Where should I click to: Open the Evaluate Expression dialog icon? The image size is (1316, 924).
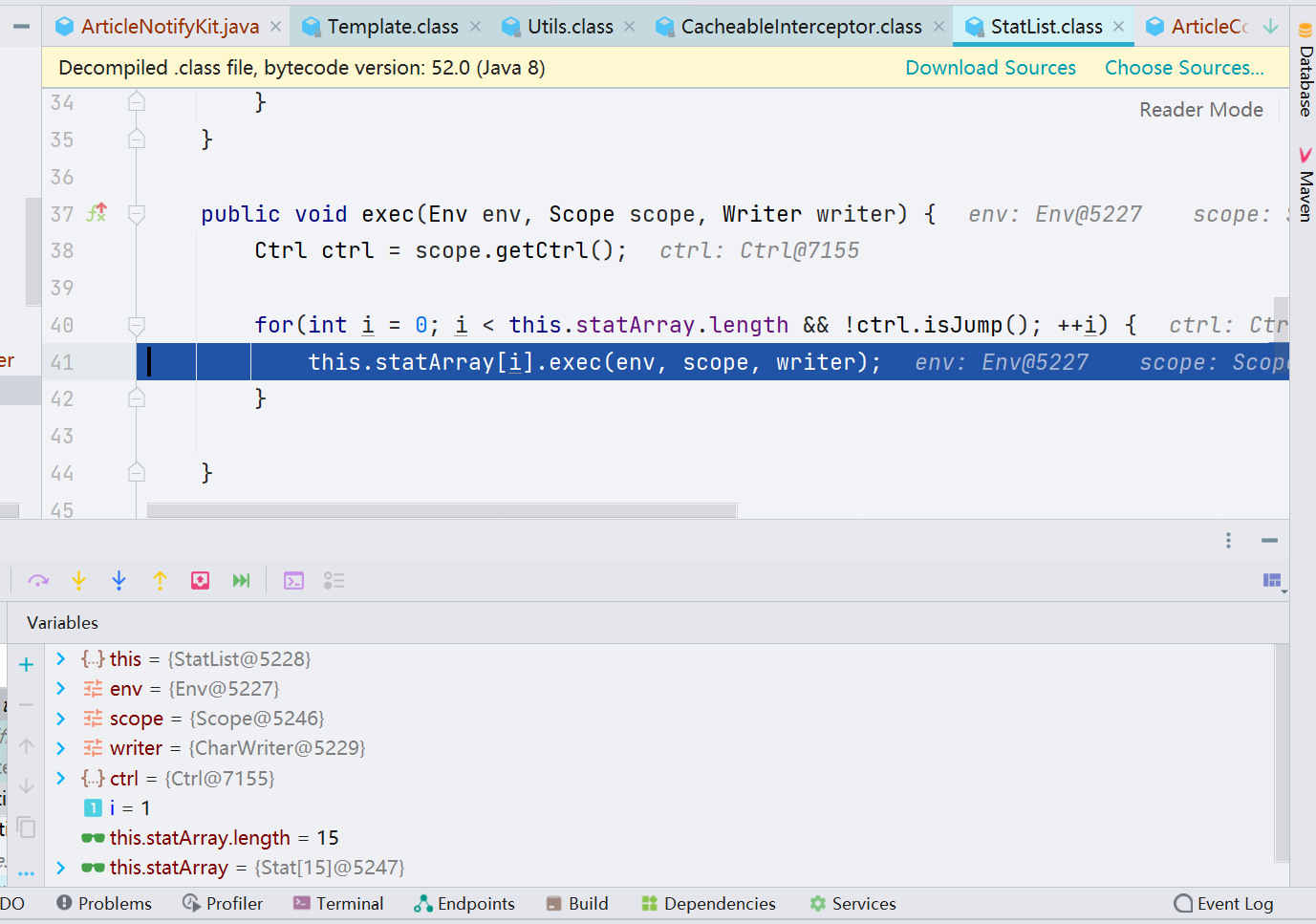293,581
